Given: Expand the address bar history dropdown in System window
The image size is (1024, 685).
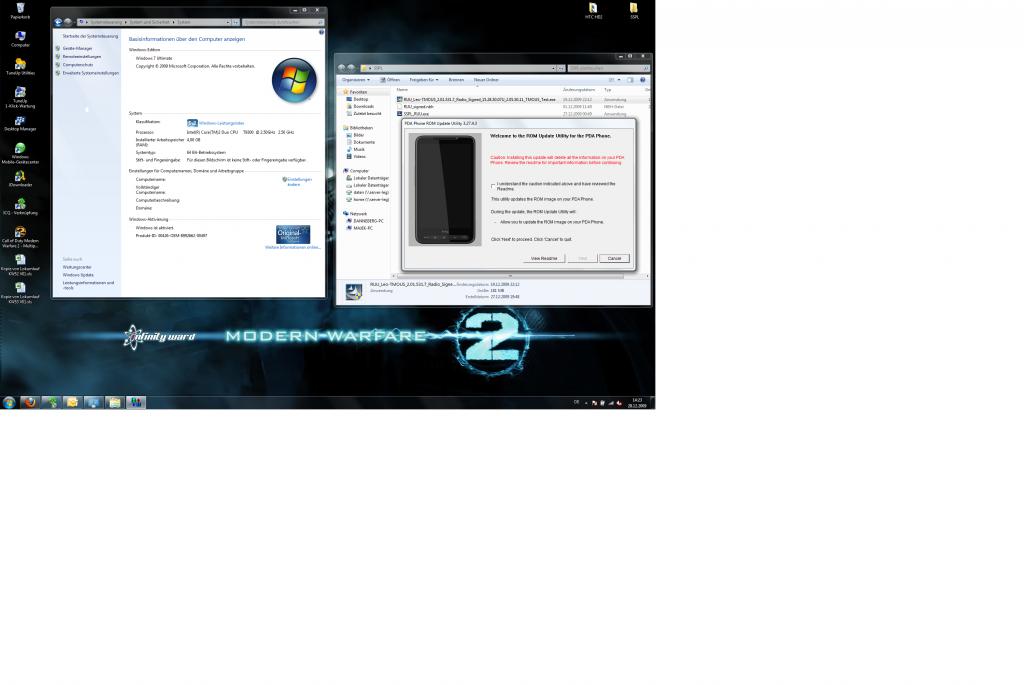Looking at the screenshot, I should [228, 22].
